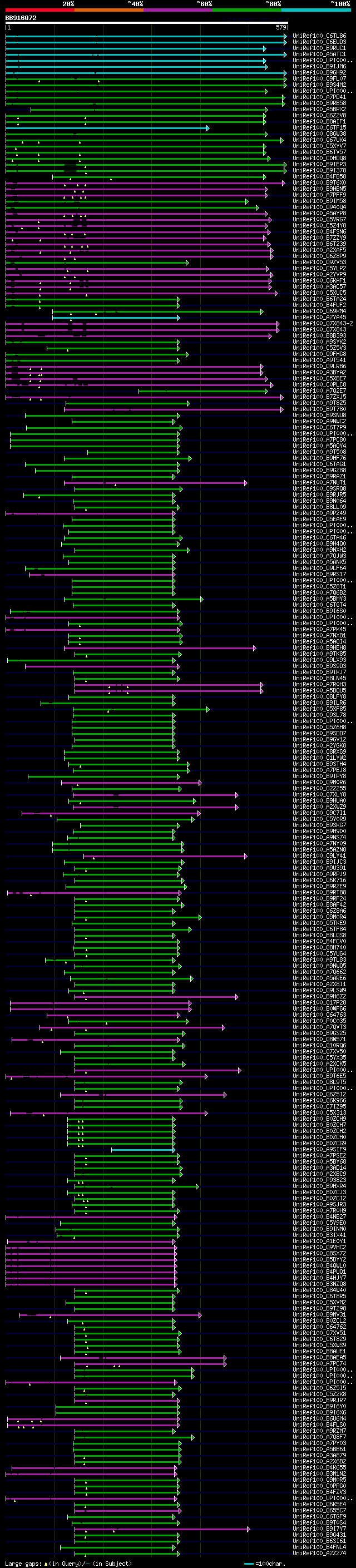
Task: Open hit UniRef100_B4FNL4
Action: pos(319,1547)
